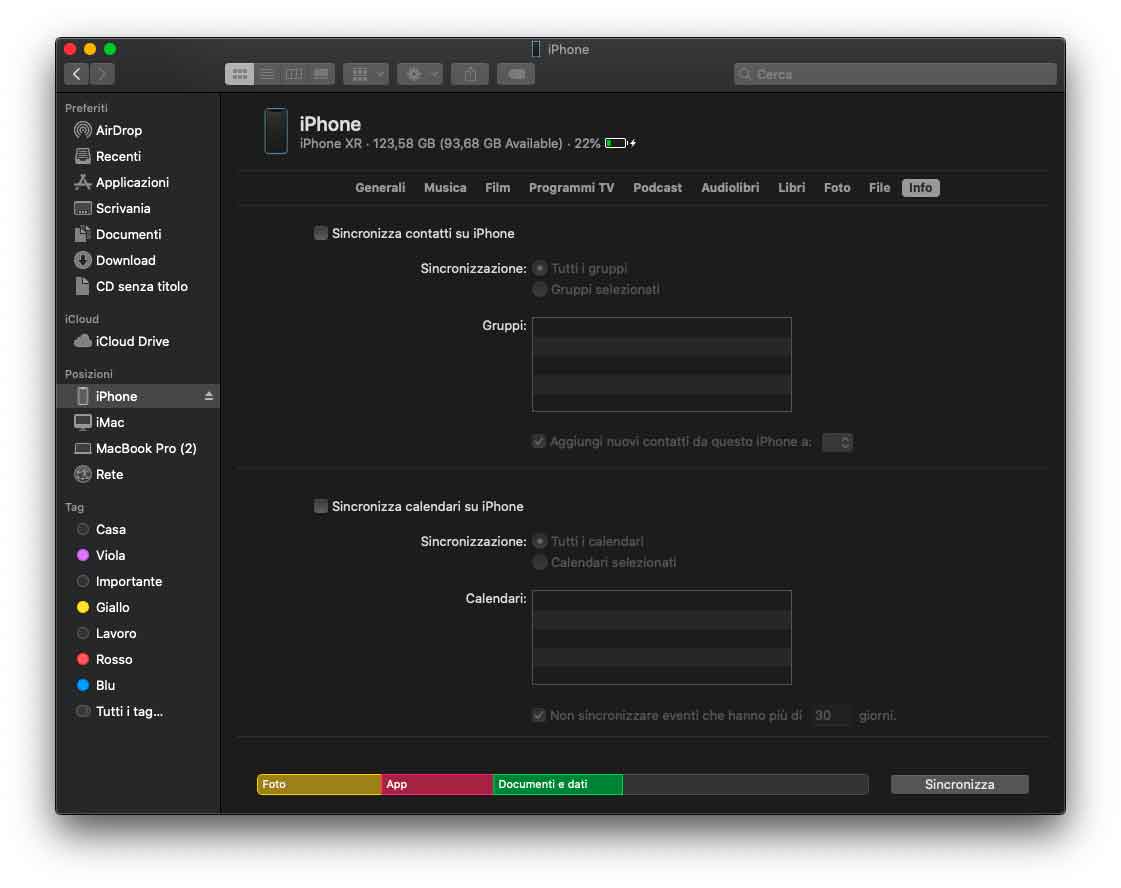Open Documenti in the sidebar
The height and width of the screenshot is (888, 1121).
coord(137,234)
